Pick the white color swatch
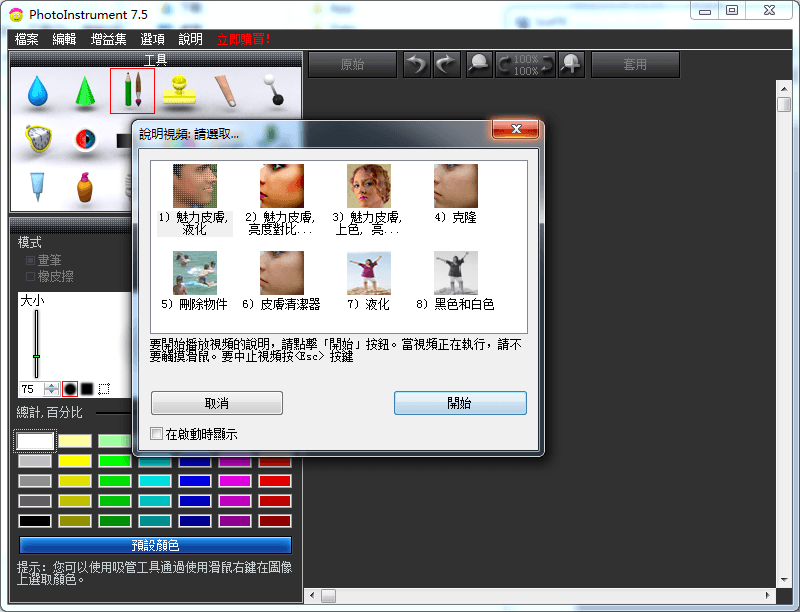800x612 pixels. pyautogui.click(x=35, y=441)
